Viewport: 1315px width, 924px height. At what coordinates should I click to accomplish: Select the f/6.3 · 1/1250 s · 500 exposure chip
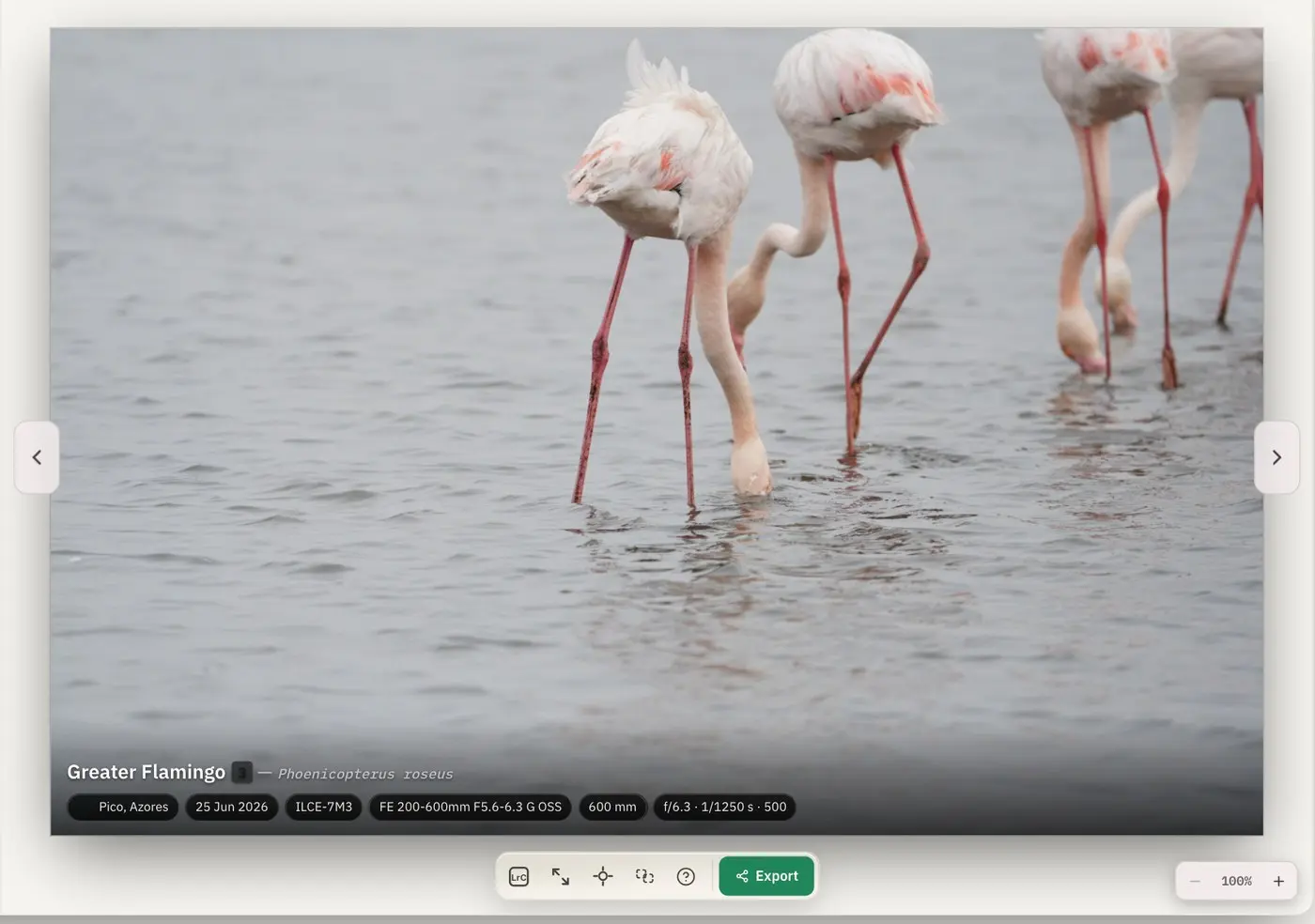725,807
